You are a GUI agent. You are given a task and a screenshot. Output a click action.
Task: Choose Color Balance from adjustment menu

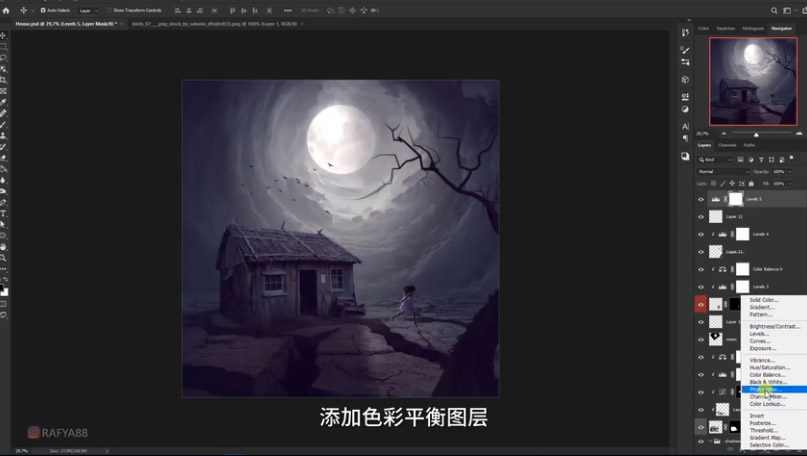click(767, 375)
